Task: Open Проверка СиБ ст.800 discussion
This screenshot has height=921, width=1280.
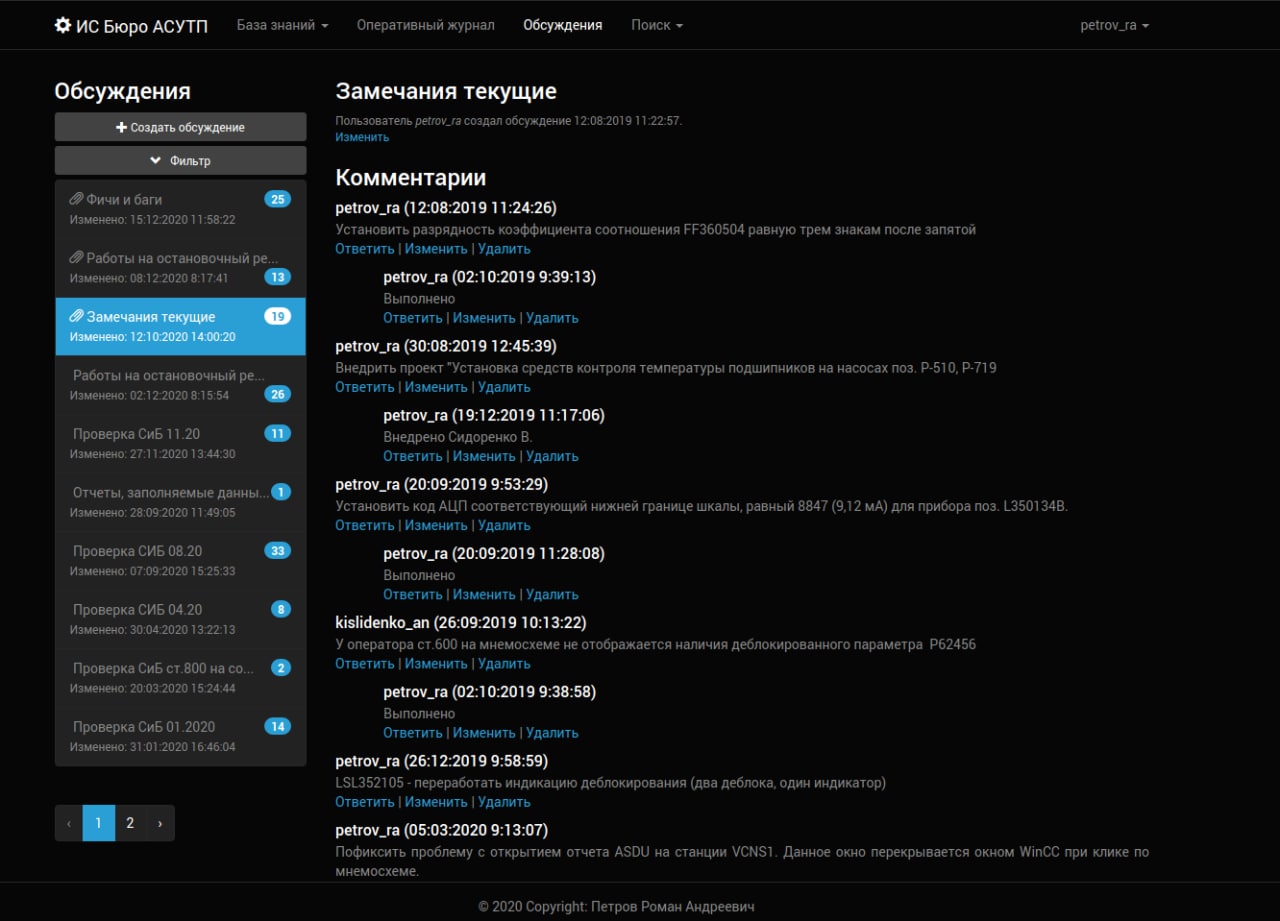Action: [181, 678]
